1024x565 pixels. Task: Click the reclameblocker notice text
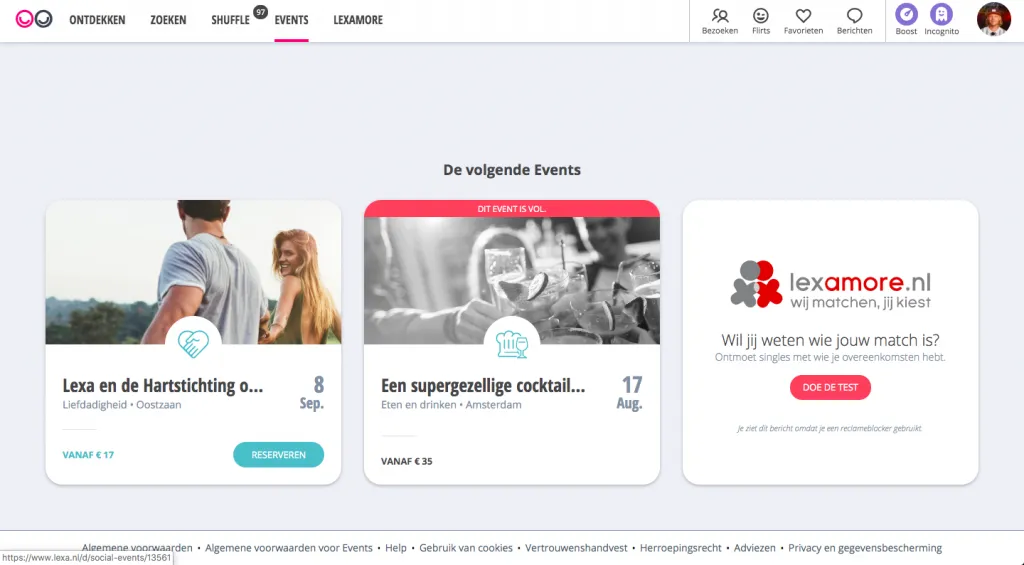tap(830, 428)
